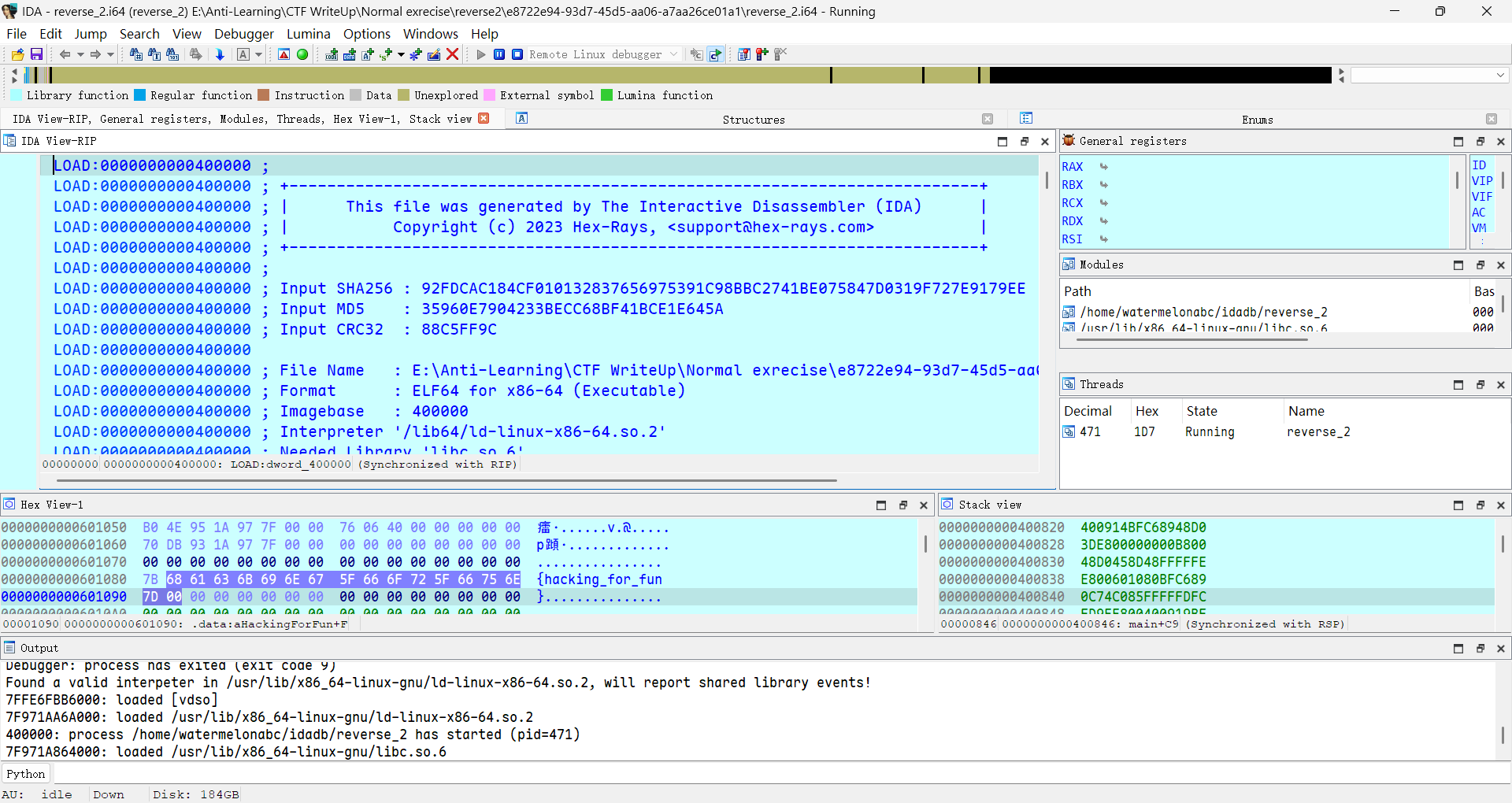Click the green circle toolbar icon
Screen dimensions: 1512x803
click(302, 54)
